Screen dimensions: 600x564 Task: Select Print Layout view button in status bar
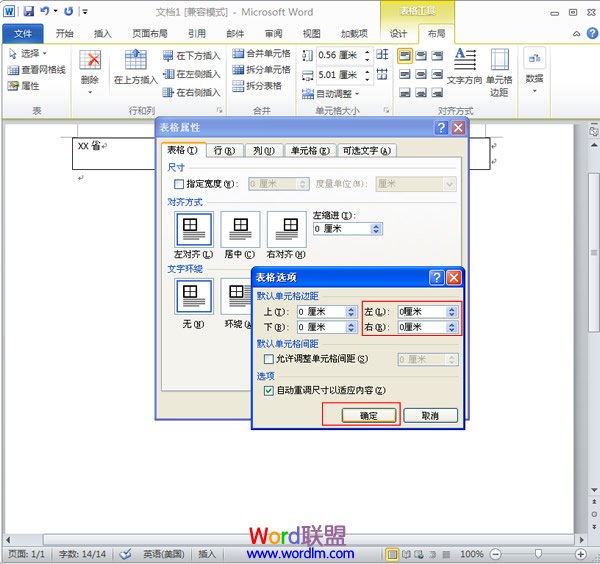(391, 554)
